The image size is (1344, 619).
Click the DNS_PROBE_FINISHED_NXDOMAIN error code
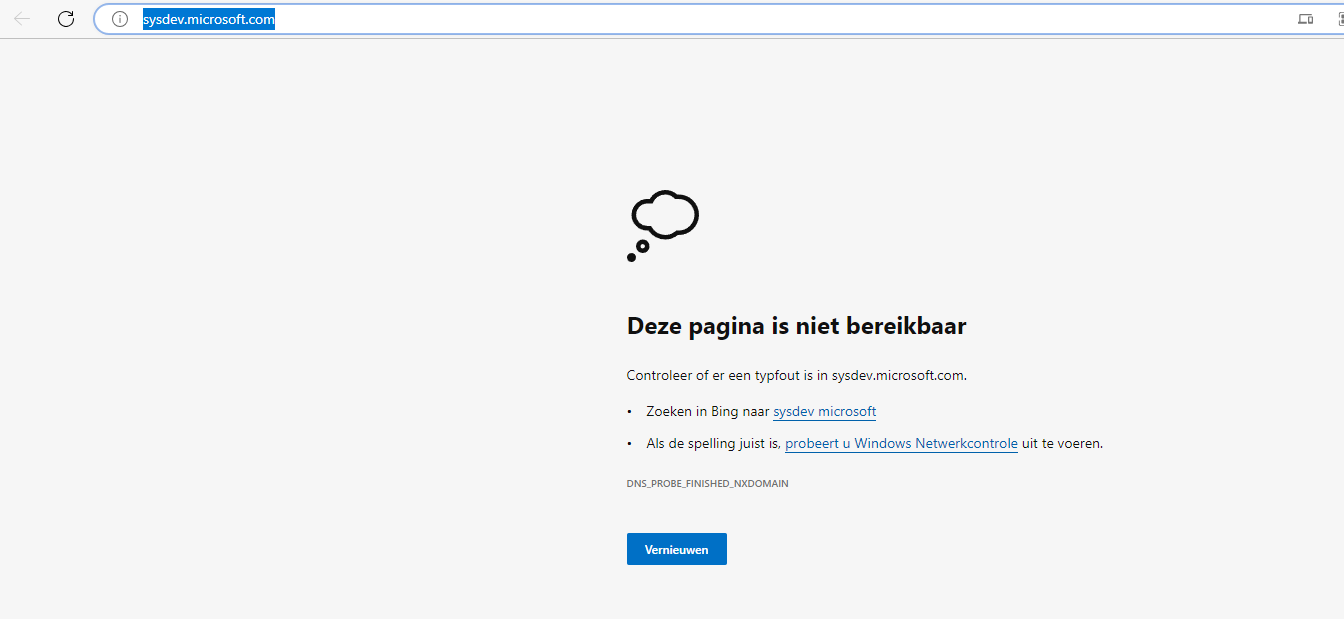click(x=708, y=484)
